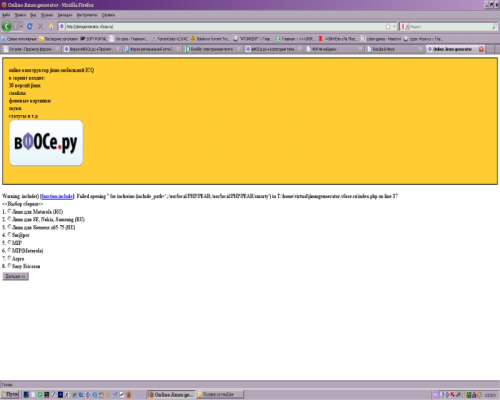The width and height of the screenshot is (500, 400).
Task: Switch to the 404 Не найдено tab
Action: [334, 49]
